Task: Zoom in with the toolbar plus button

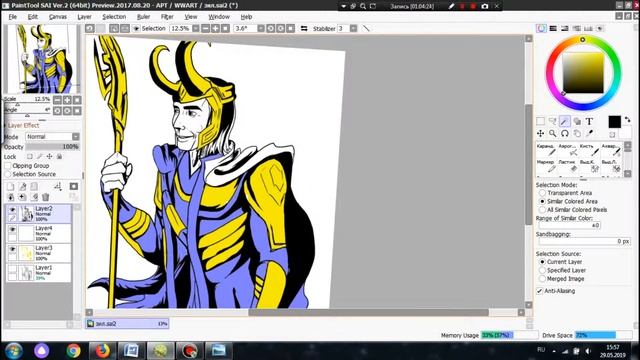Action: 216,28
